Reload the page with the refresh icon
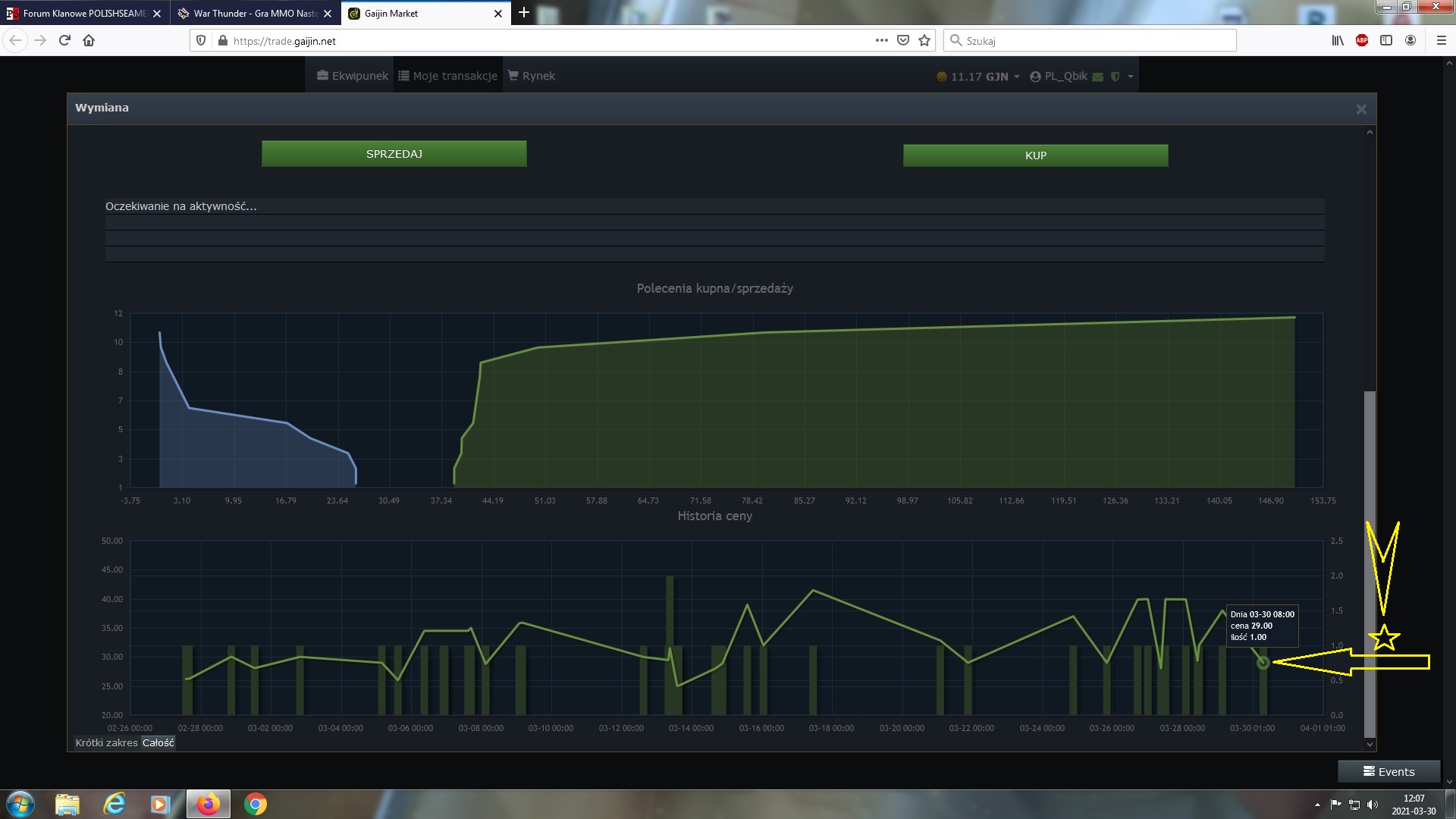This screenshot has width=1456, height=819. 64,40
